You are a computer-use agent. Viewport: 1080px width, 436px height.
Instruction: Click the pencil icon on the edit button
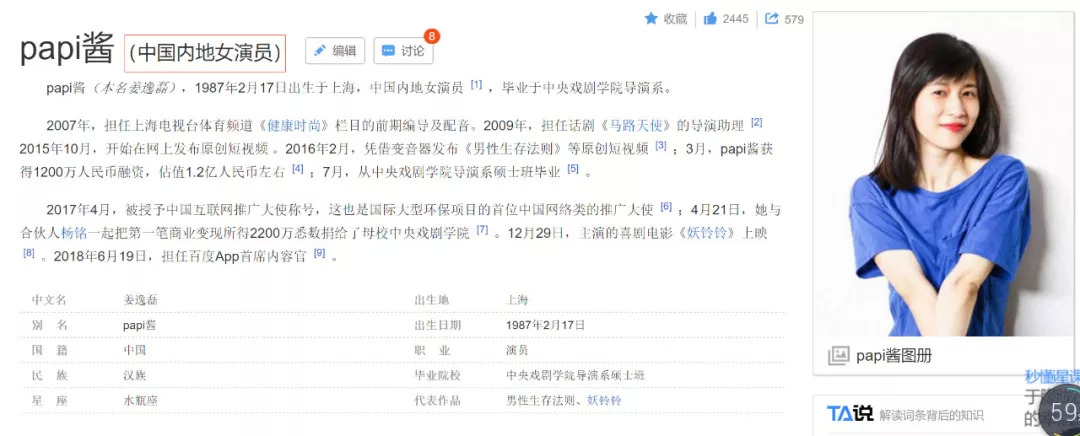(x=320, y=50)
